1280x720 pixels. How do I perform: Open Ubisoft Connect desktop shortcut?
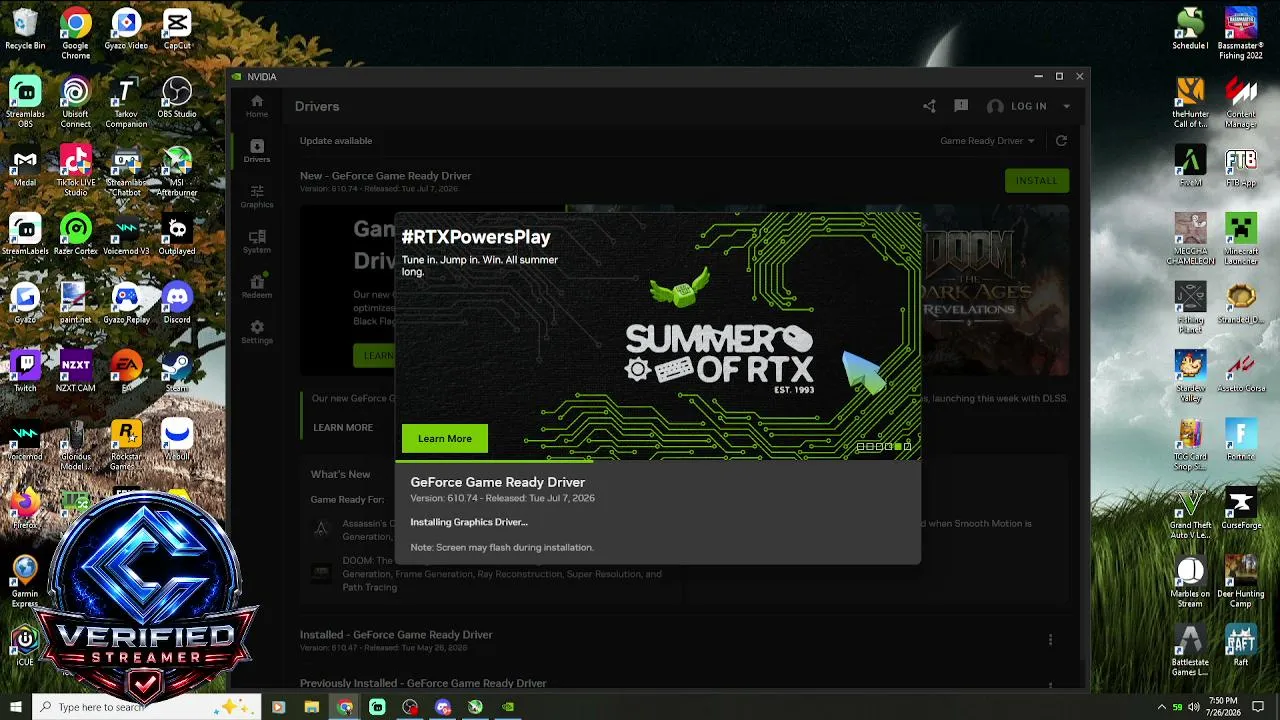coord(76,102)
